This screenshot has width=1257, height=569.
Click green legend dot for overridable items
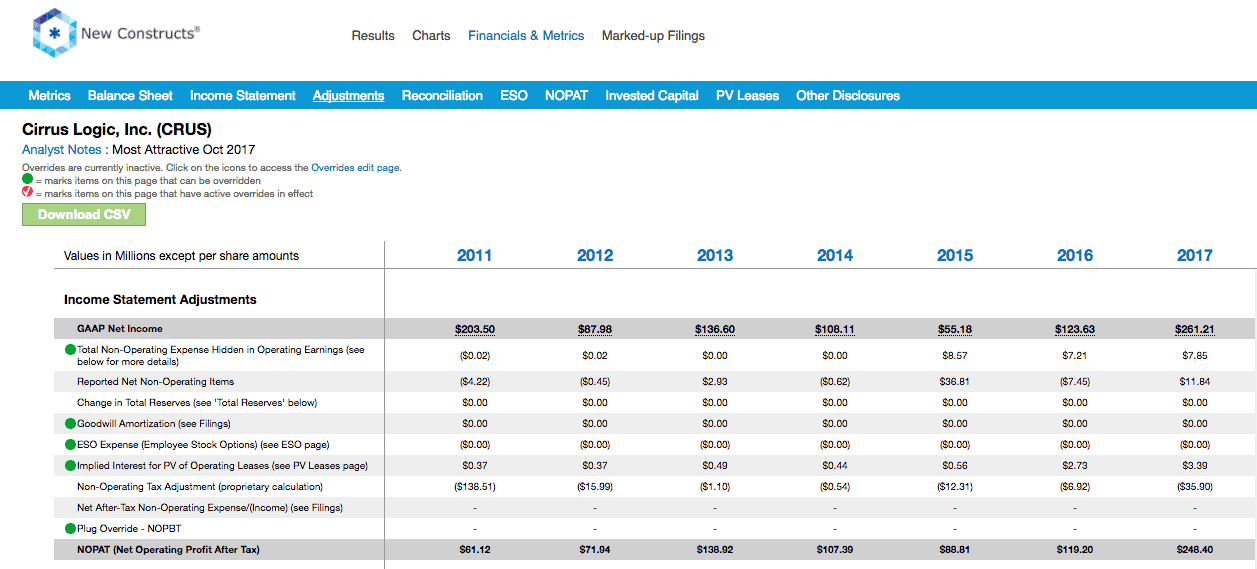pyautogui.click(x=28, y=180)
